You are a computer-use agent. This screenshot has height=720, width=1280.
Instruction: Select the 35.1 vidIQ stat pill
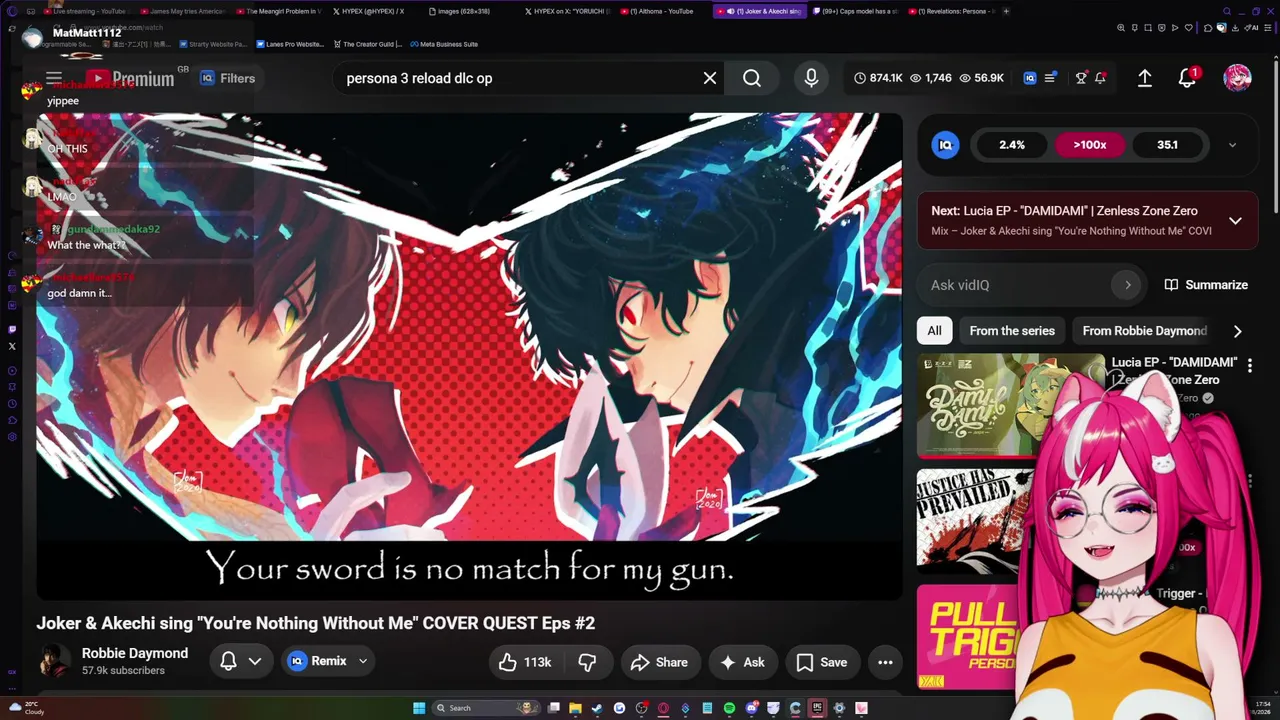click(1167, 145)
